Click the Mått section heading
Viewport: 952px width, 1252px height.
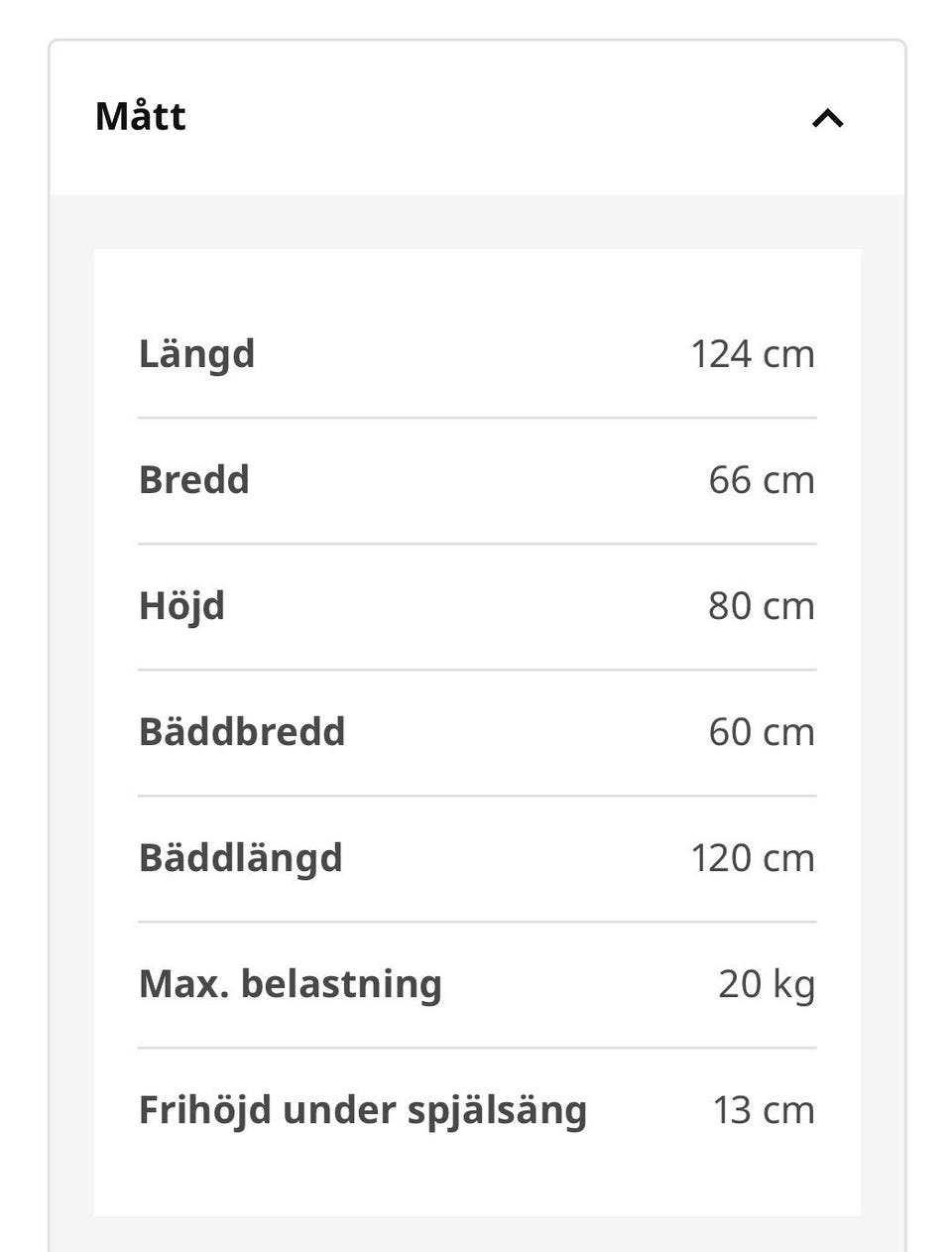(140, 116)
